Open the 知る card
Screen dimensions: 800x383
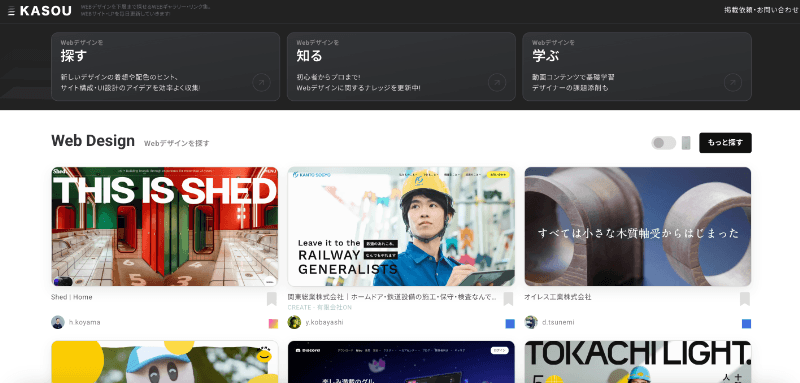pos(401,66)
